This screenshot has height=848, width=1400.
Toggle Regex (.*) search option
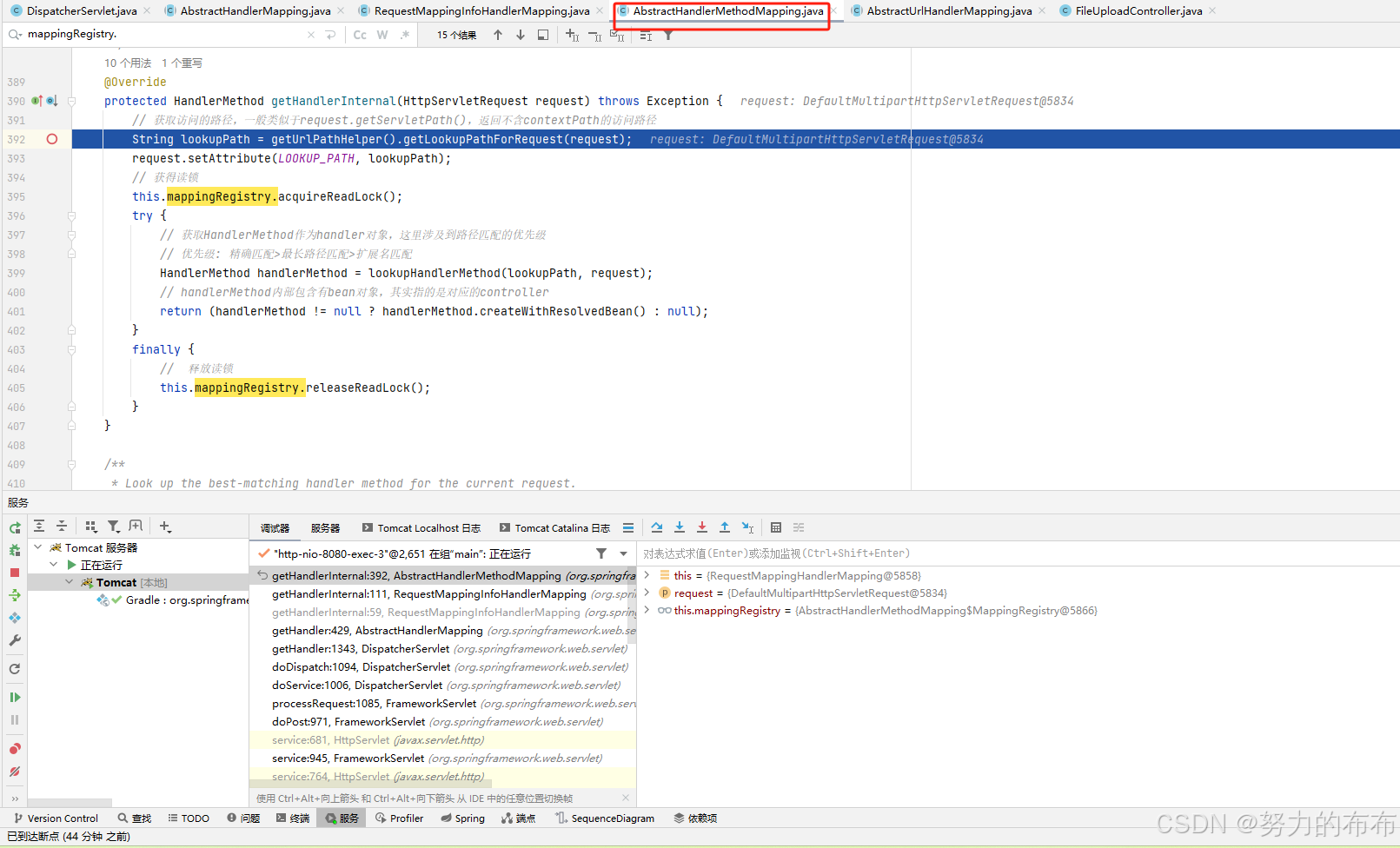pyautogui.click(x=405, y=35)
